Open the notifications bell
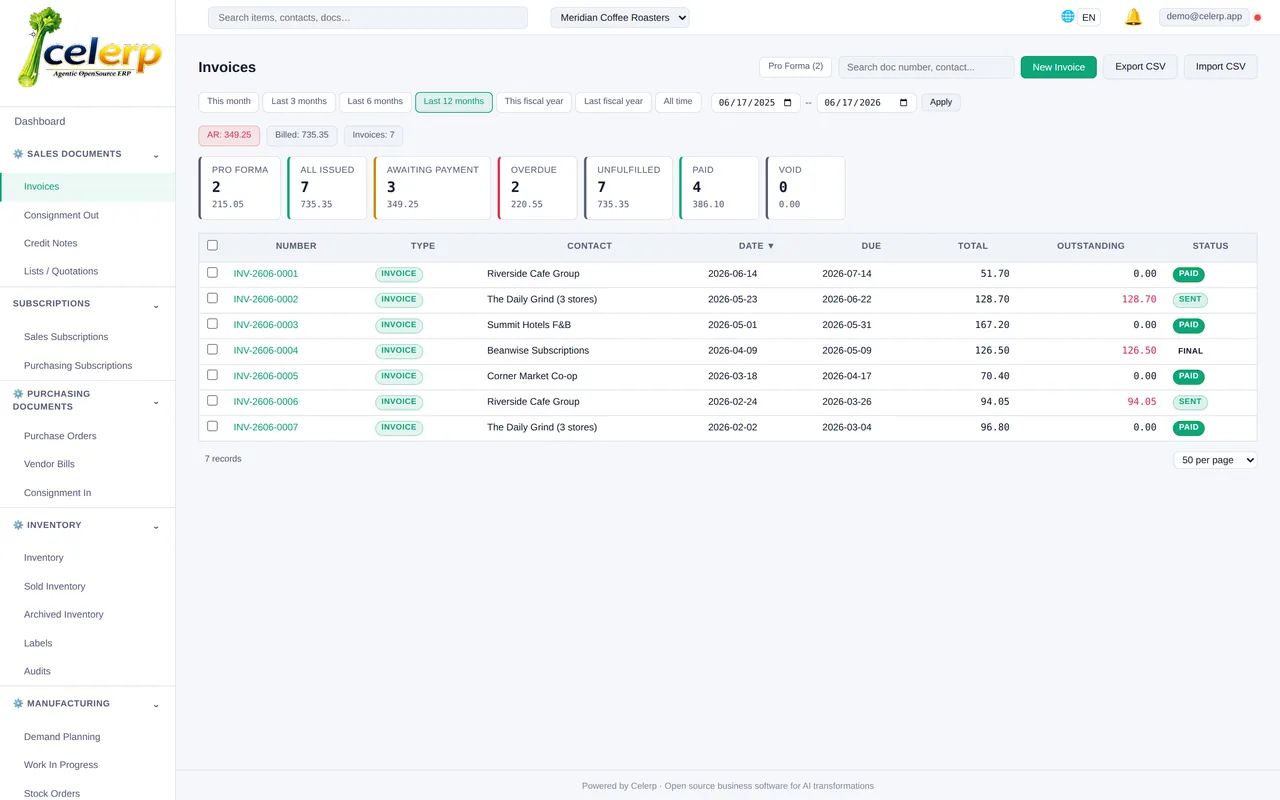 1133,17
